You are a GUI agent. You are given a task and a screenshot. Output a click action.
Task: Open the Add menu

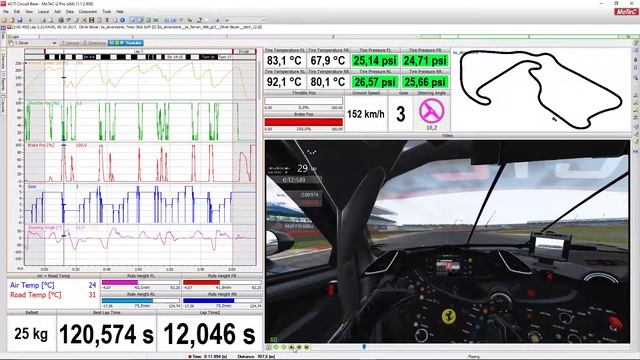(58, 11)
